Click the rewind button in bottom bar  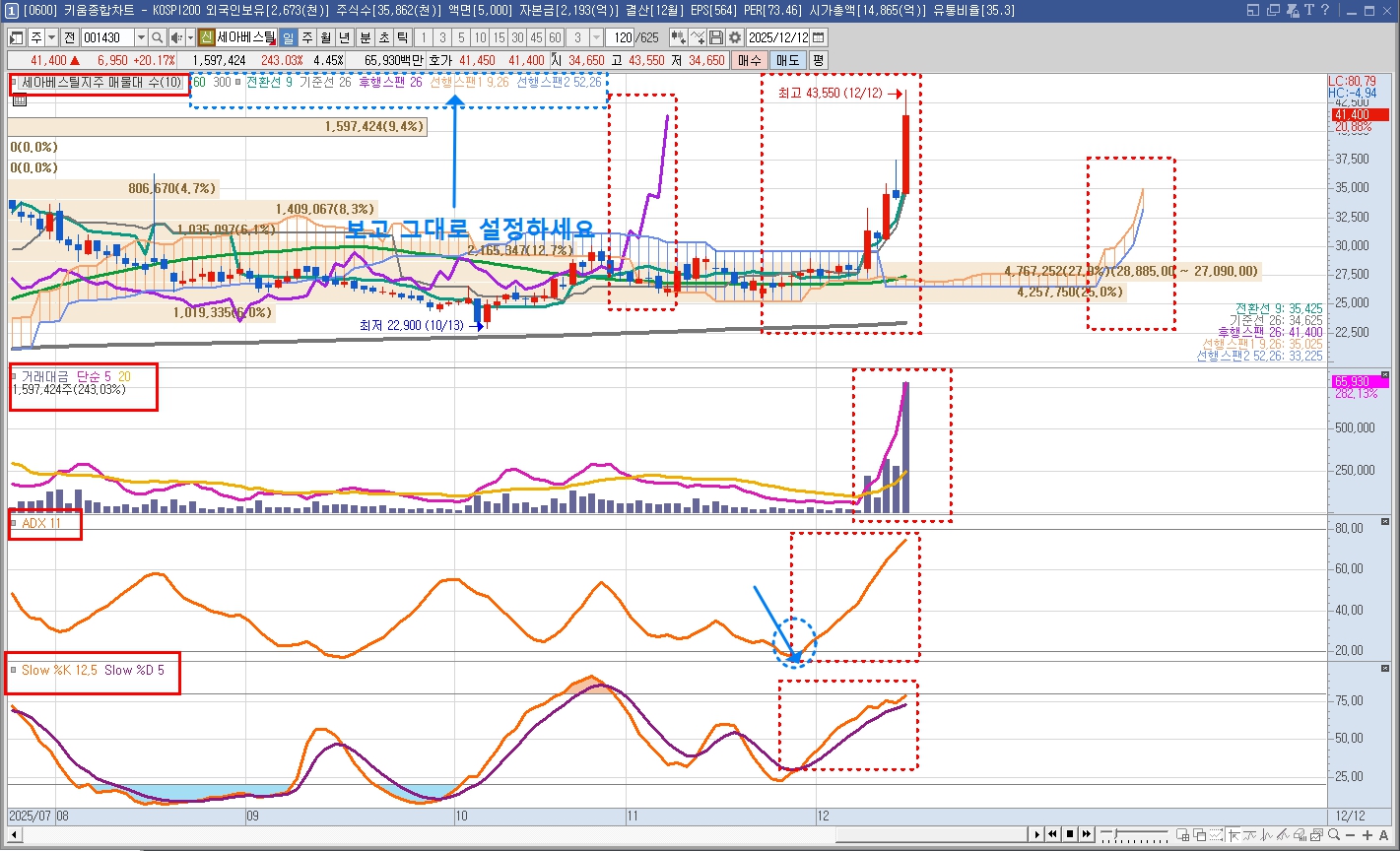(1052, 834)
